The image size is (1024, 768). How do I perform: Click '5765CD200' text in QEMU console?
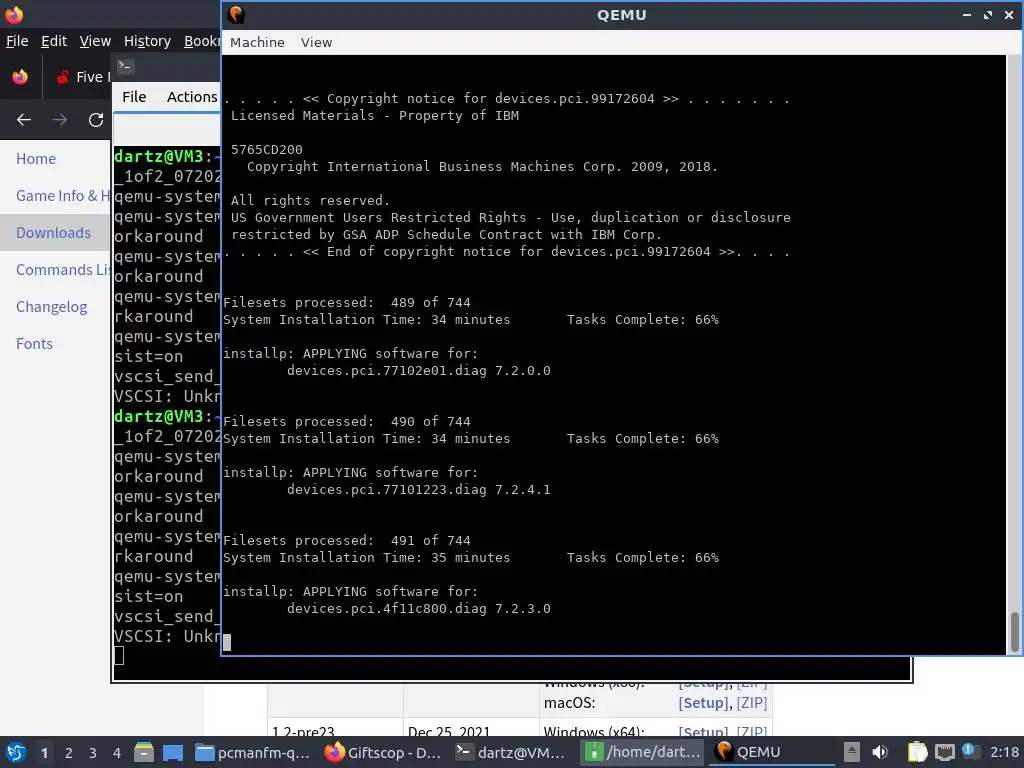[x=266, y=150]
